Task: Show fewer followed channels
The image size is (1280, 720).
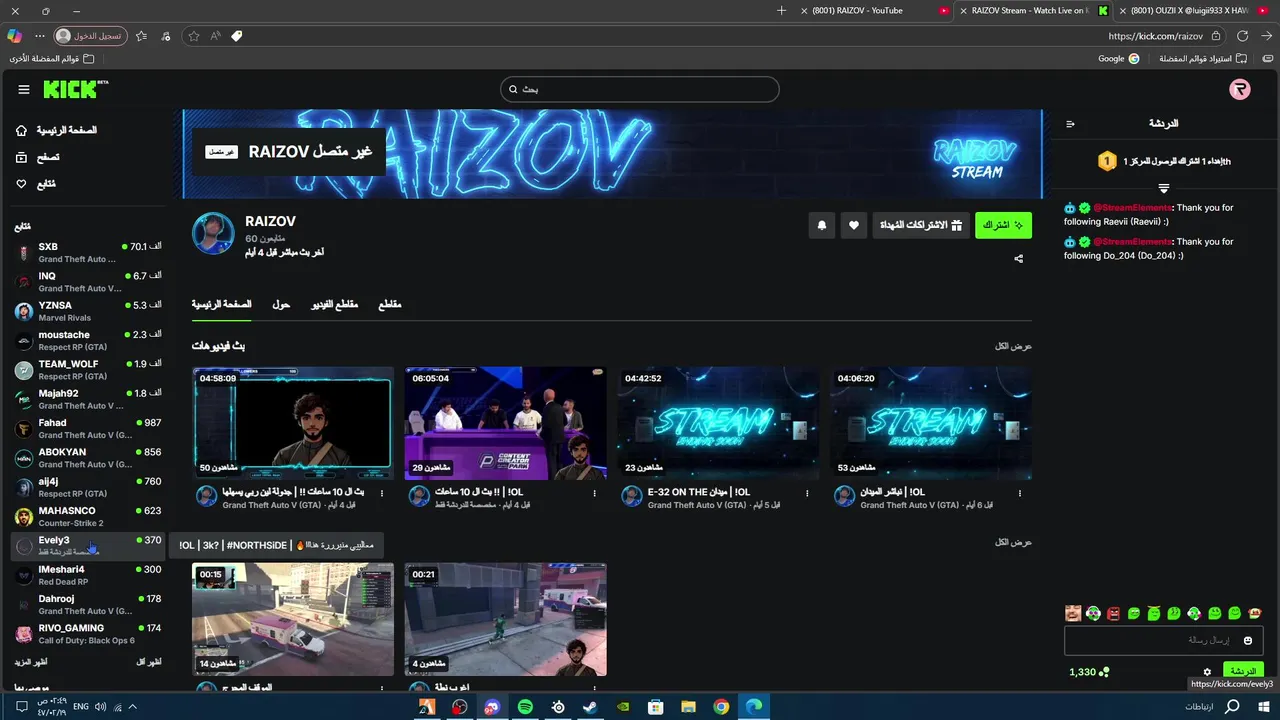Action: point(149,662)
